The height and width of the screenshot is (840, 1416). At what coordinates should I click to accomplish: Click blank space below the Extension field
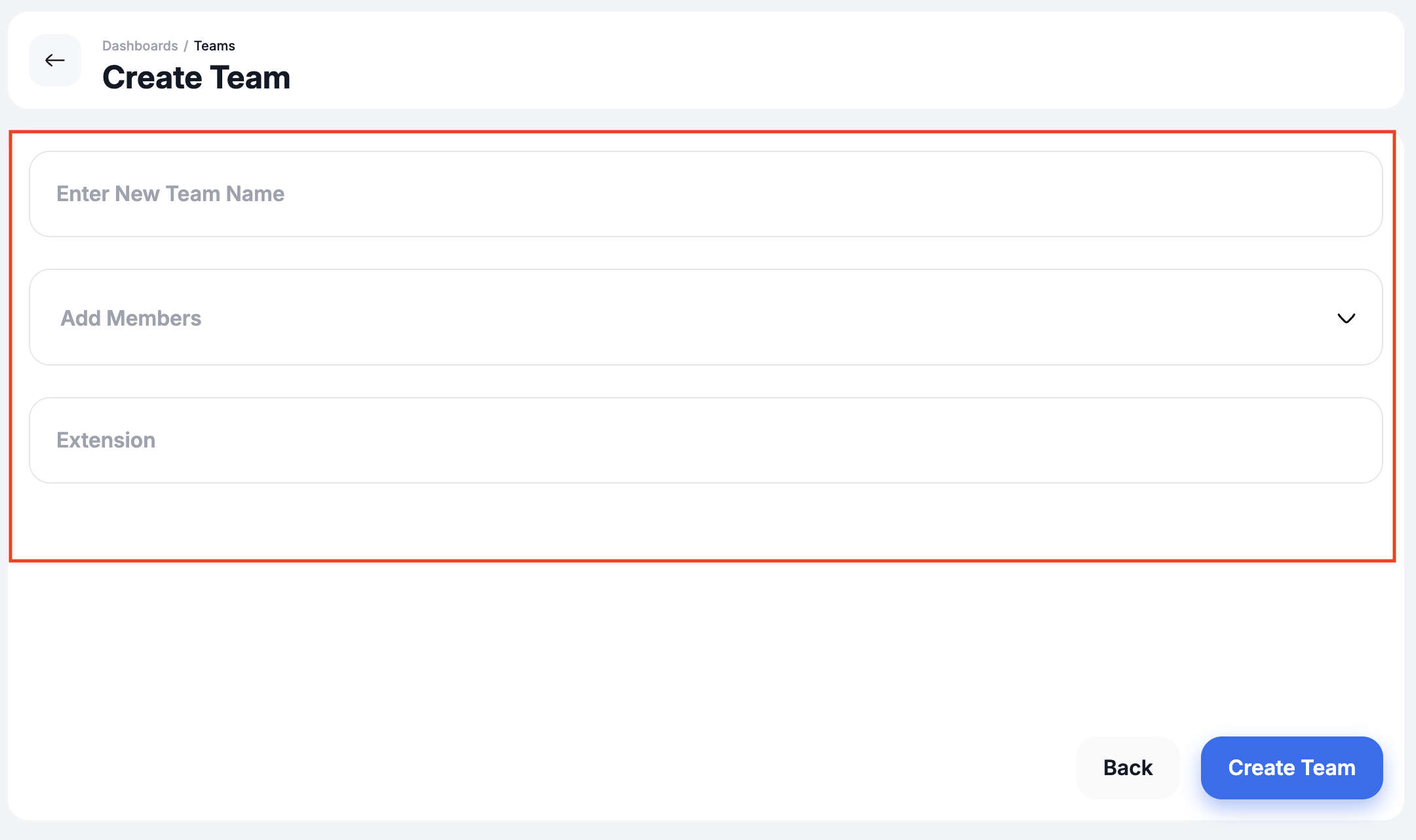pos(706,521)
